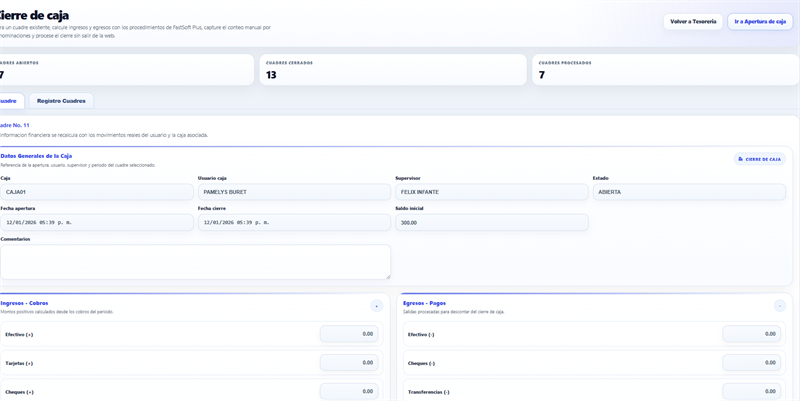Image resolution: width=800 pixels, height=401 pixels.
Task: Switch to the Registro Cuadres tab
Action: [x=61, y=101]
